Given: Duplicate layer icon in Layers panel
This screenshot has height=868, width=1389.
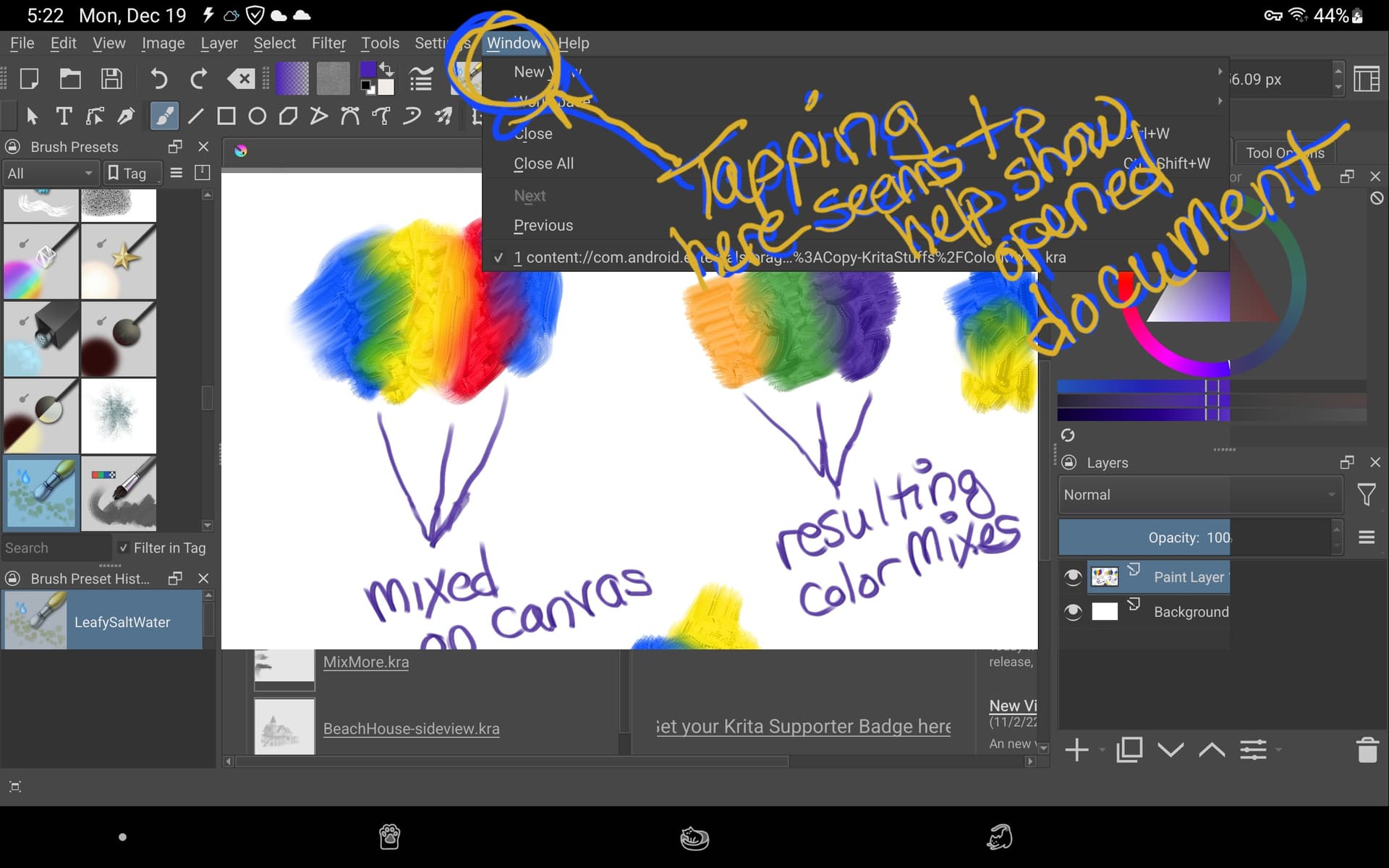Looking at the screenshot, I should (1129, 750).
